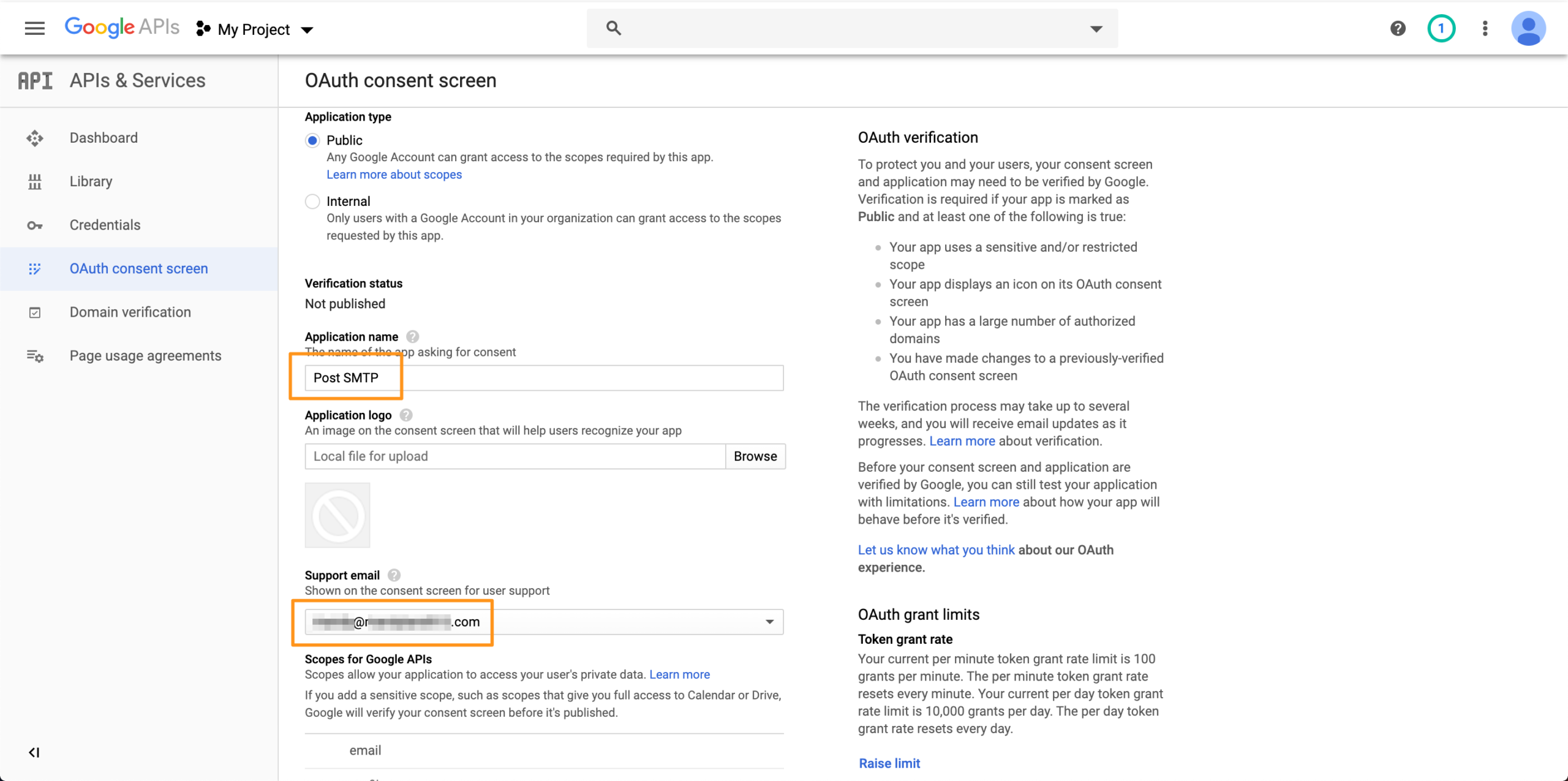Viewport: 1568px width, 781px height.
Task: Click the magnifier search icon
Action: tap(613, 28)
